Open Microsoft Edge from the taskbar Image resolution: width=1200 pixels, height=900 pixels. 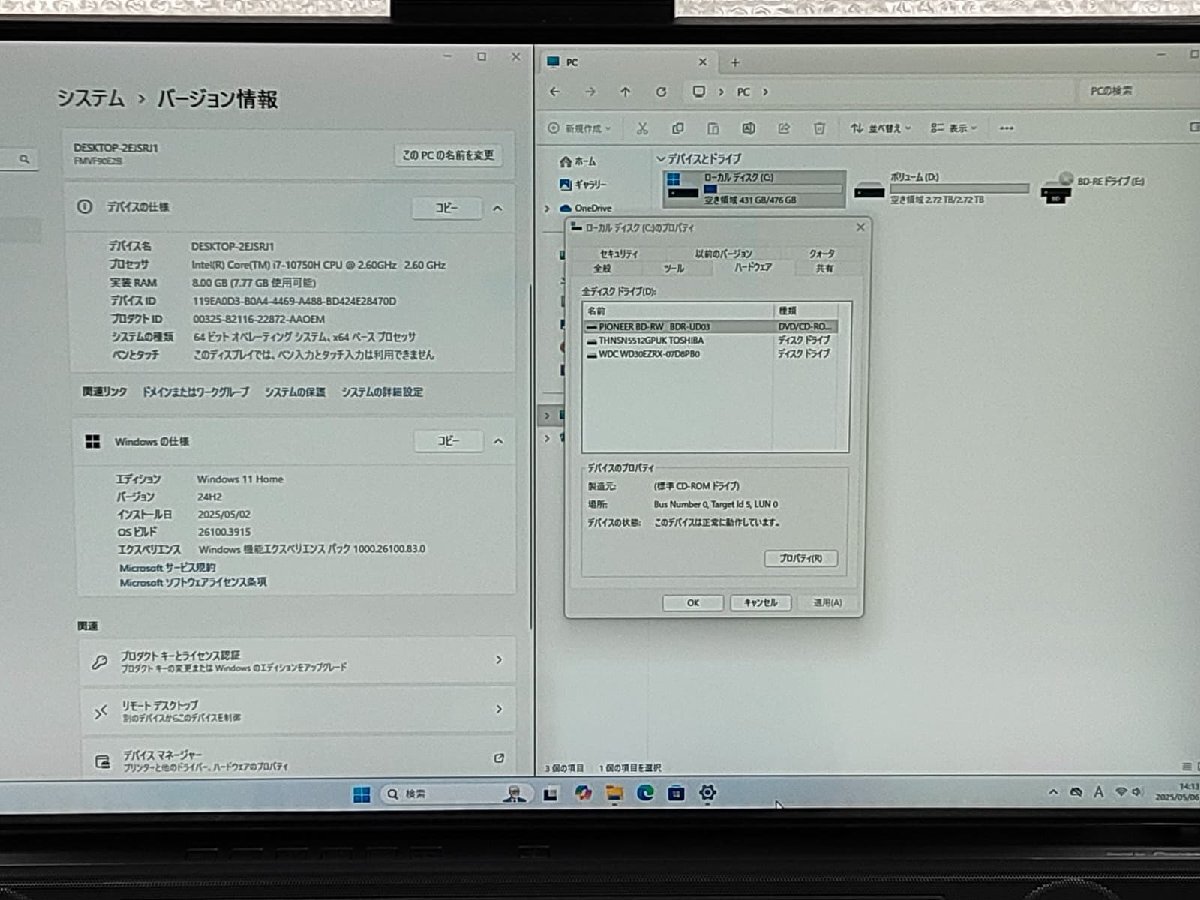[645, 793]
